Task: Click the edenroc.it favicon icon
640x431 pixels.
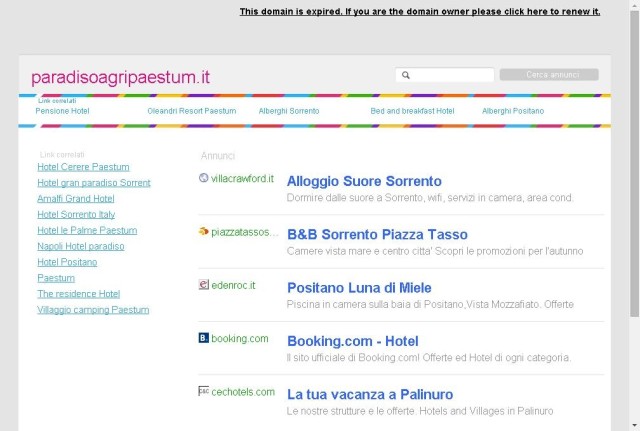Action: click(204, 284)
